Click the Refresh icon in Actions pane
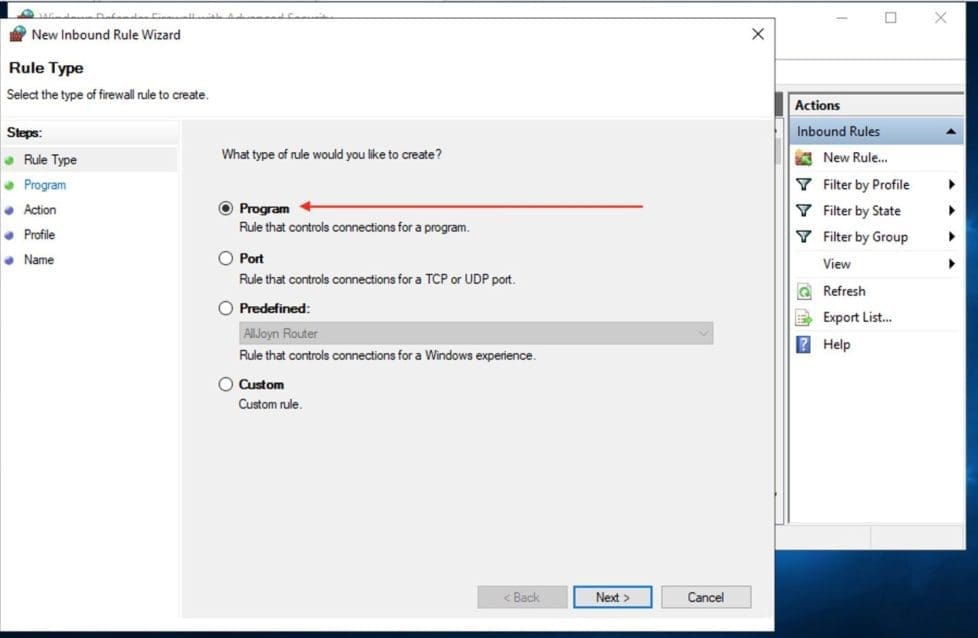Viewport: 978px width, 638px height. click(x=803, y=292)
